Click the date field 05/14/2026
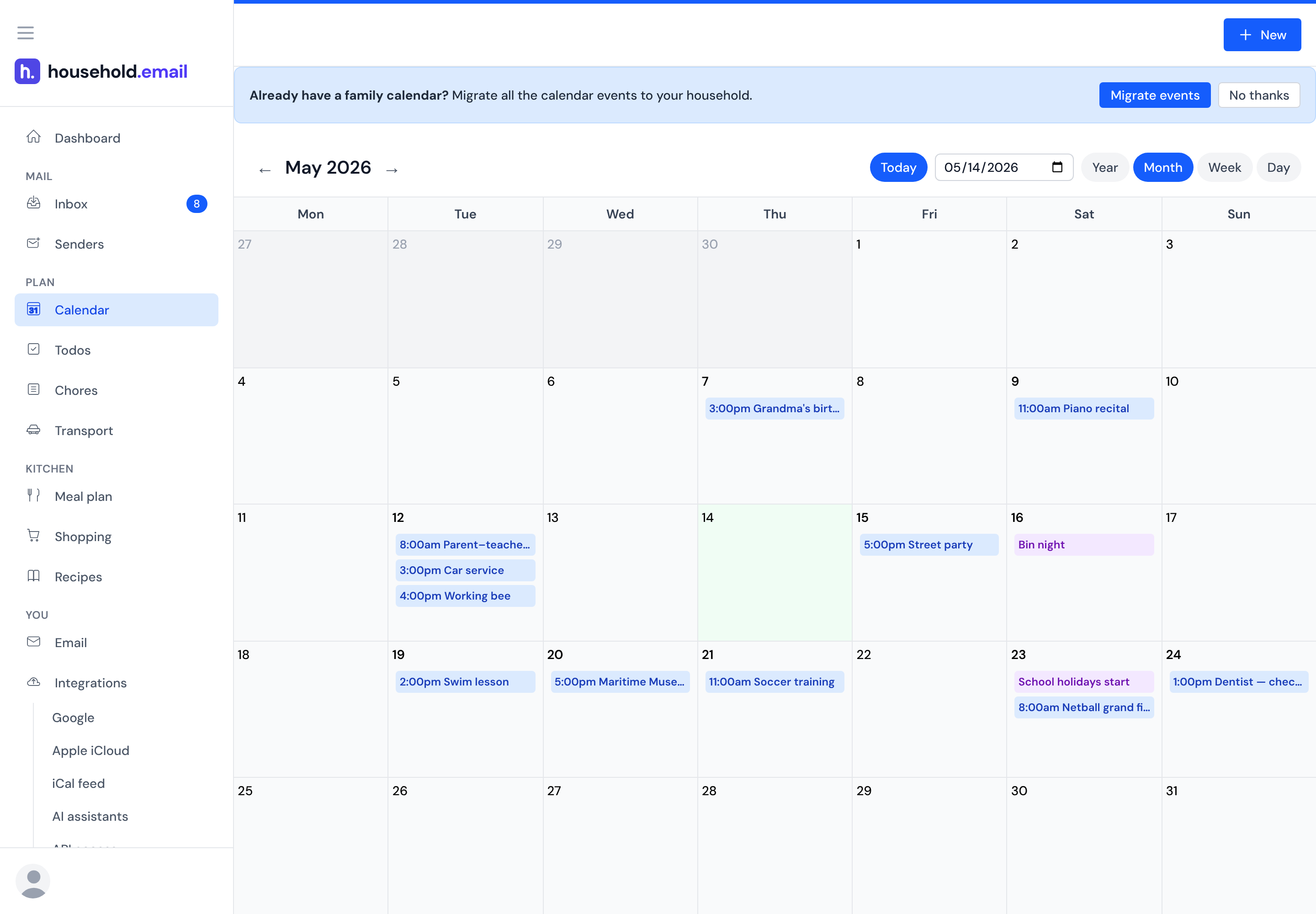 pos(1003,167)
